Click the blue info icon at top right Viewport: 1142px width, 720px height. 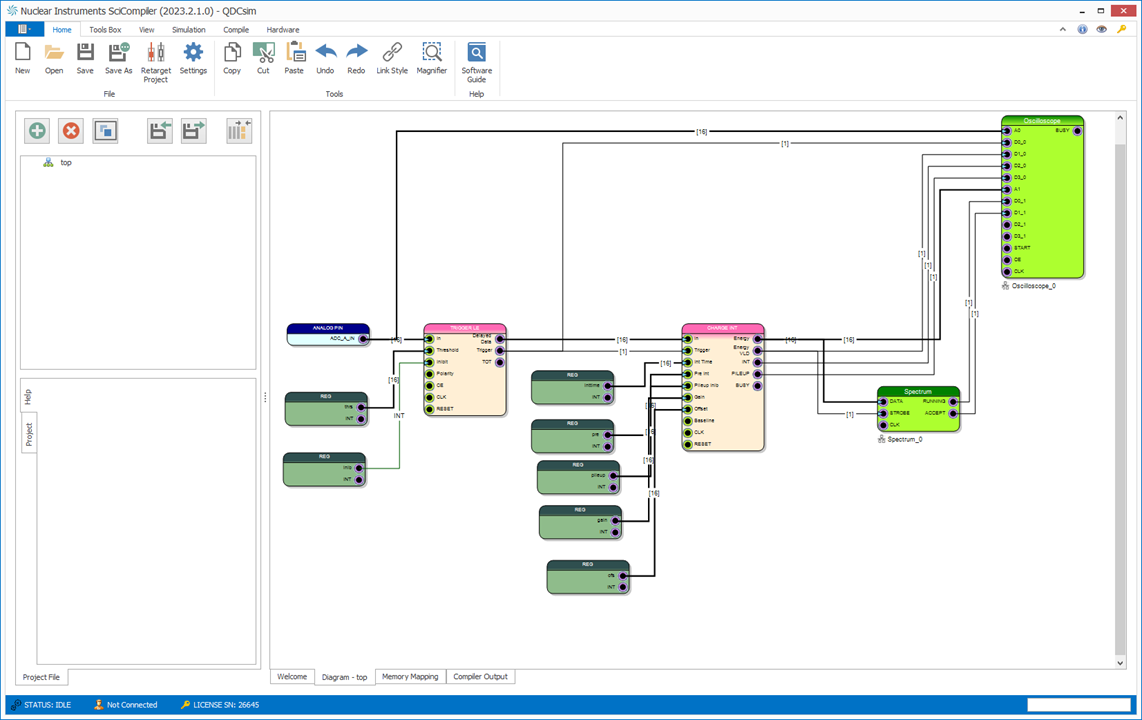pyautogui.click(x=1082, y=30)
